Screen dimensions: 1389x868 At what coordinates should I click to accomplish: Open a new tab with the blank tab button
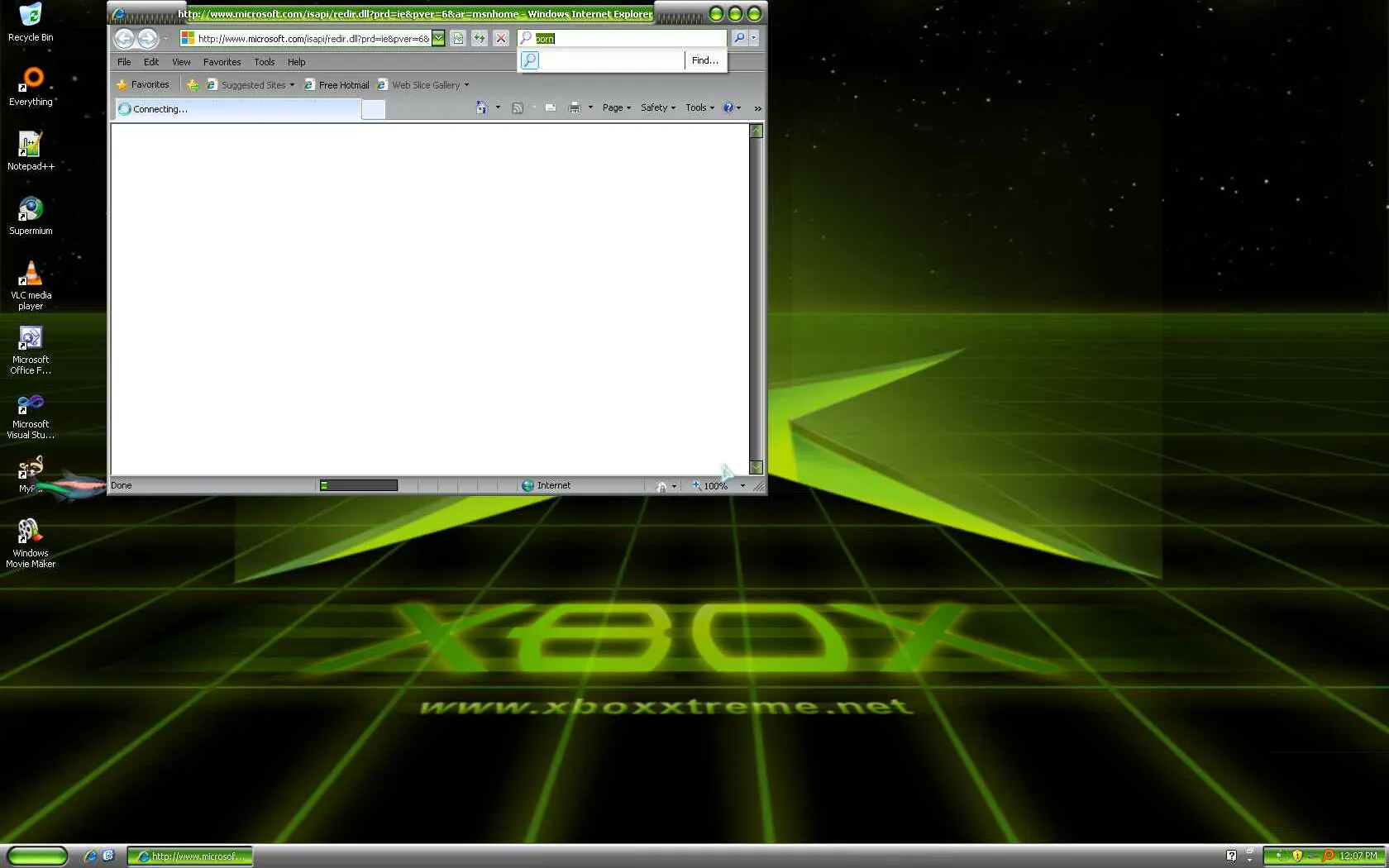374,109
